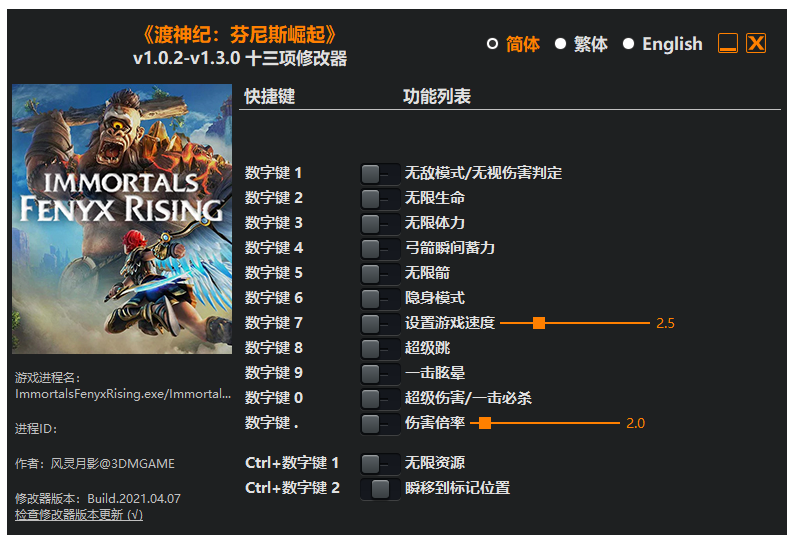The image size is (799, 535).
Task: Click 数字键 1 hotkey label
Action: point(274,173)
